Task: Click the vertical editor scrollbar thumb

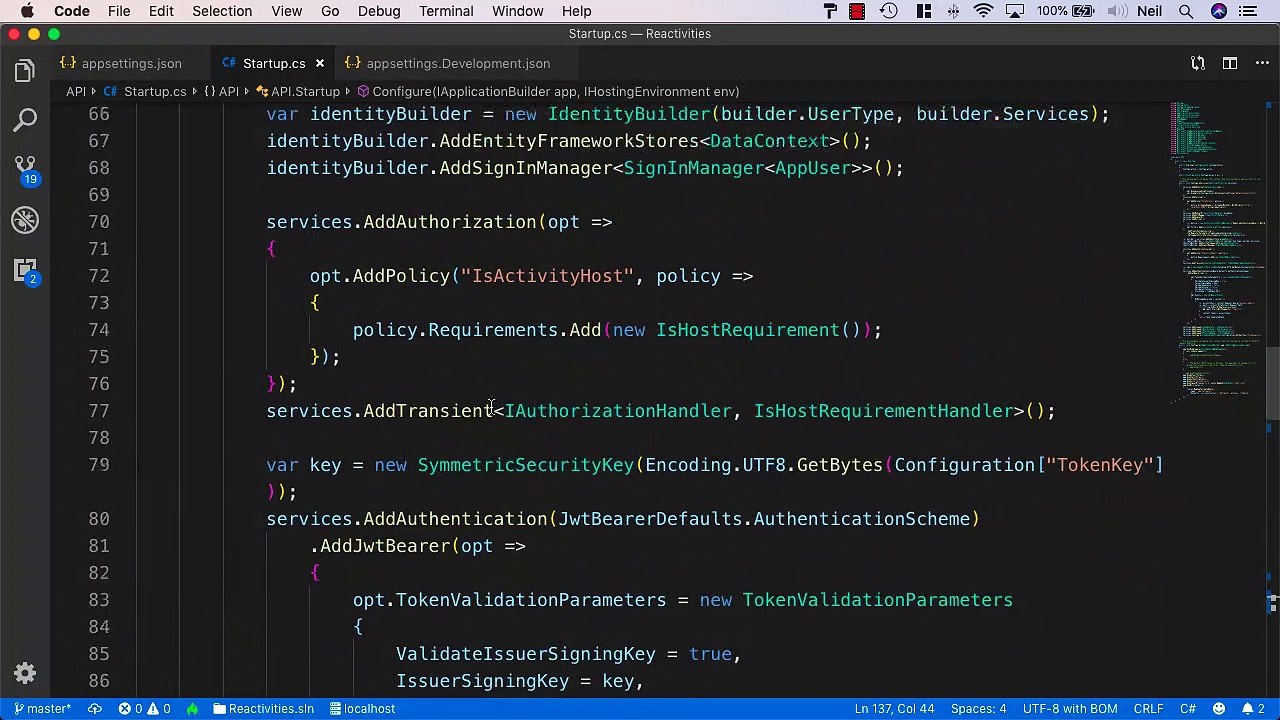Action: pyautogui.click(x=1272, y=382)
